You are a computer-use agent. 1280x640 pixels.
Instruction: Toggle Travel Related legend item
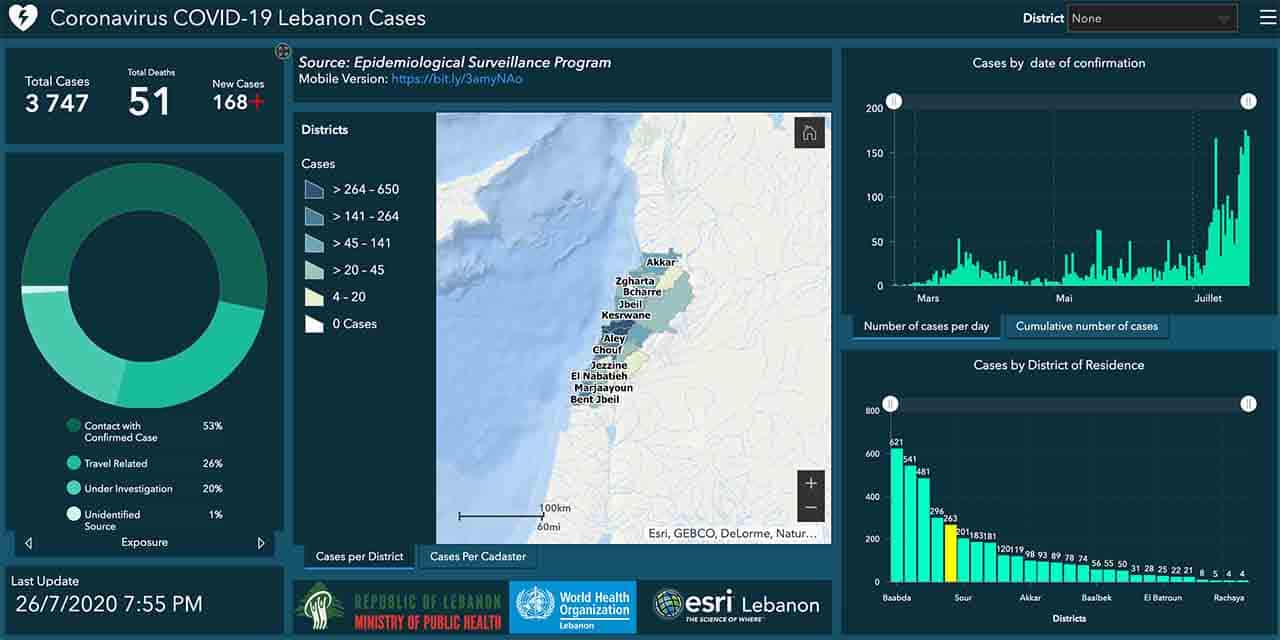(115, 463)
